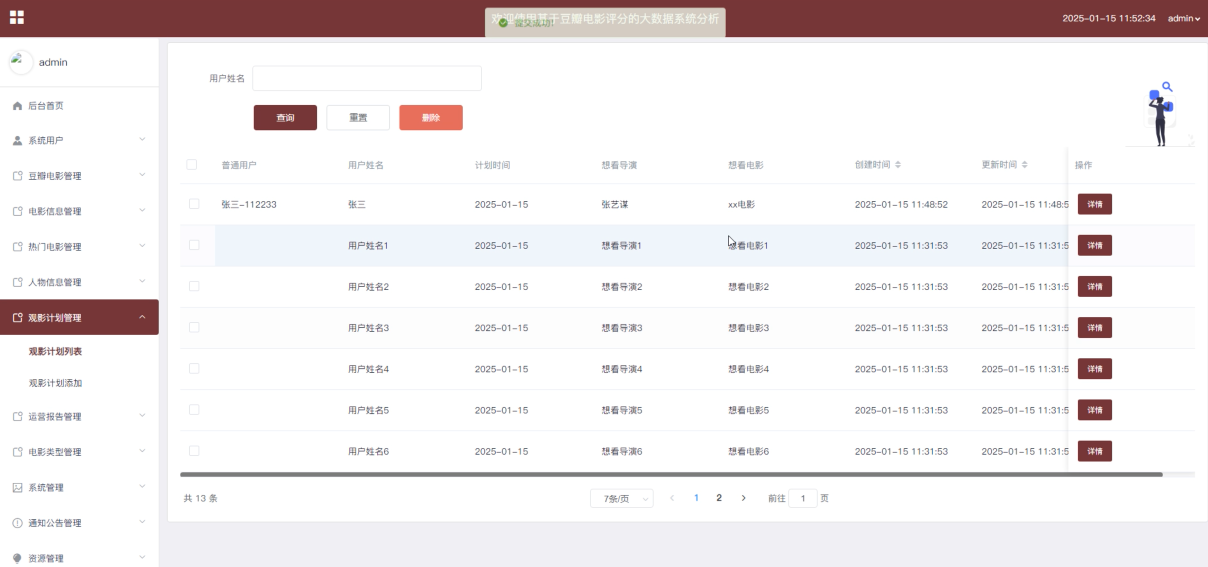Open 详情 for the 用户姓名5 row
1208x567 pixels.
coord(1095,410)
